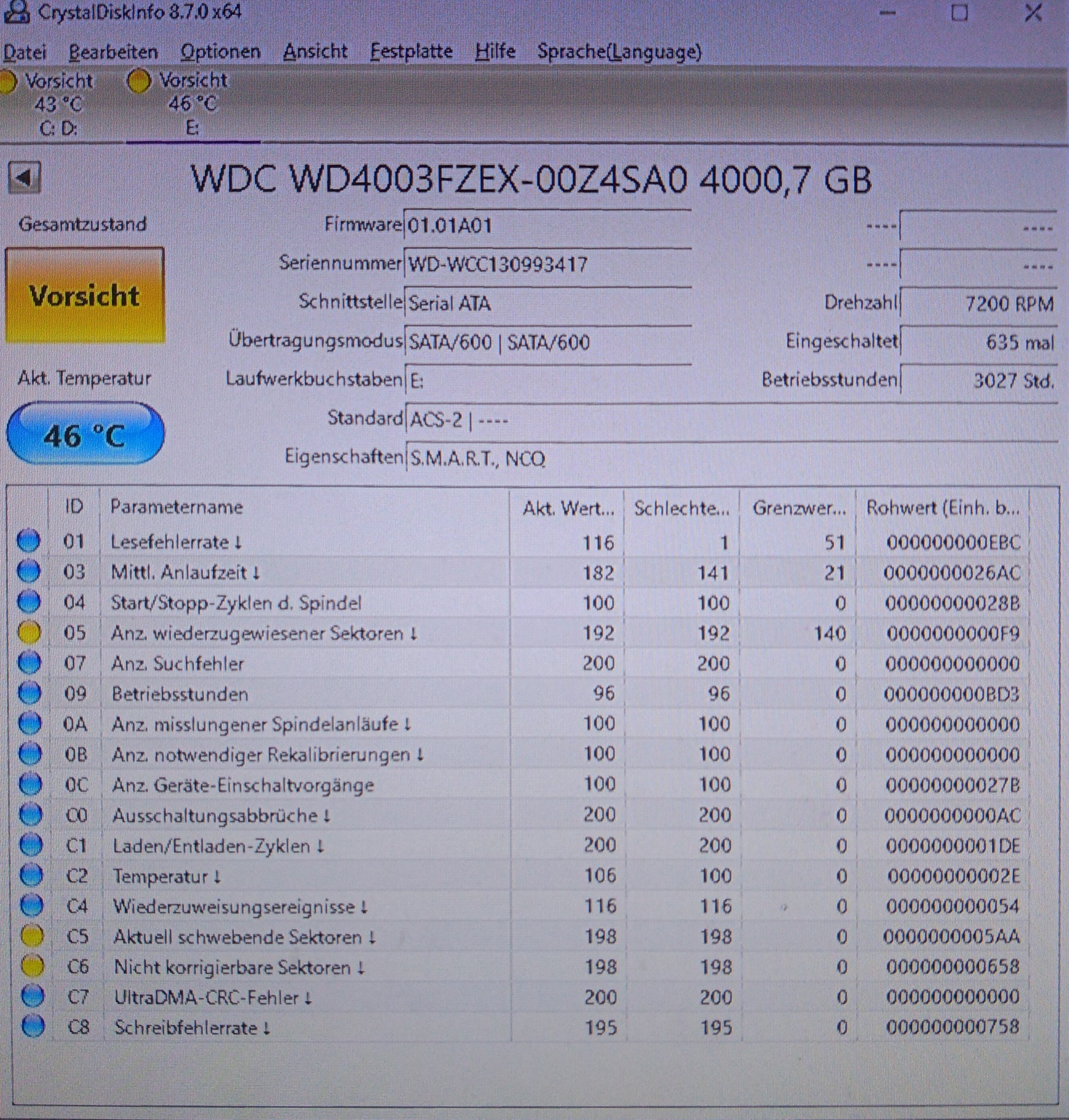Open the Optionen menu
1069x1120 pixels.
[x=220, y=52]
